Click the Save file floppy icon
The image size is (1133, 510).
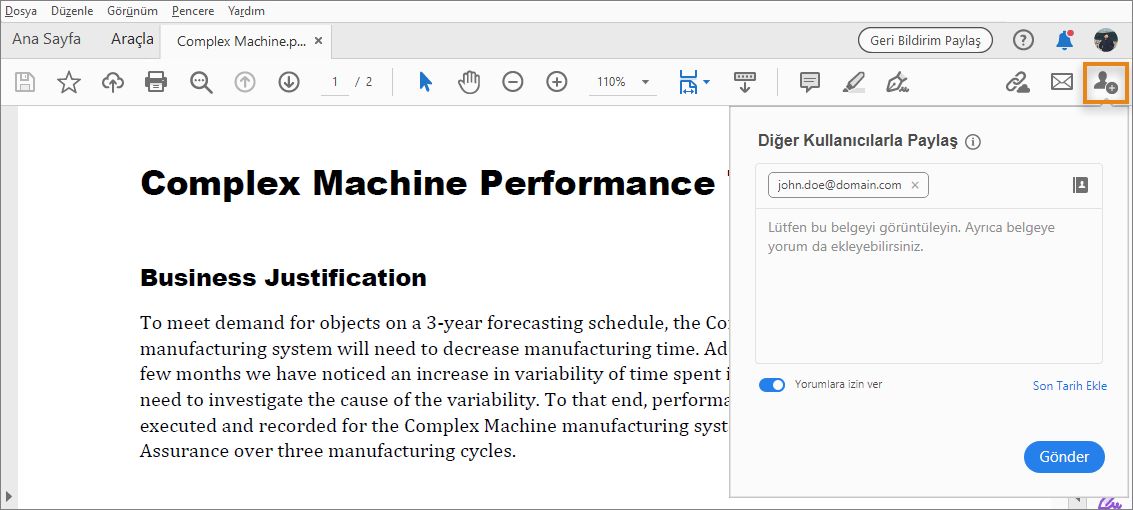pos(25,82)
